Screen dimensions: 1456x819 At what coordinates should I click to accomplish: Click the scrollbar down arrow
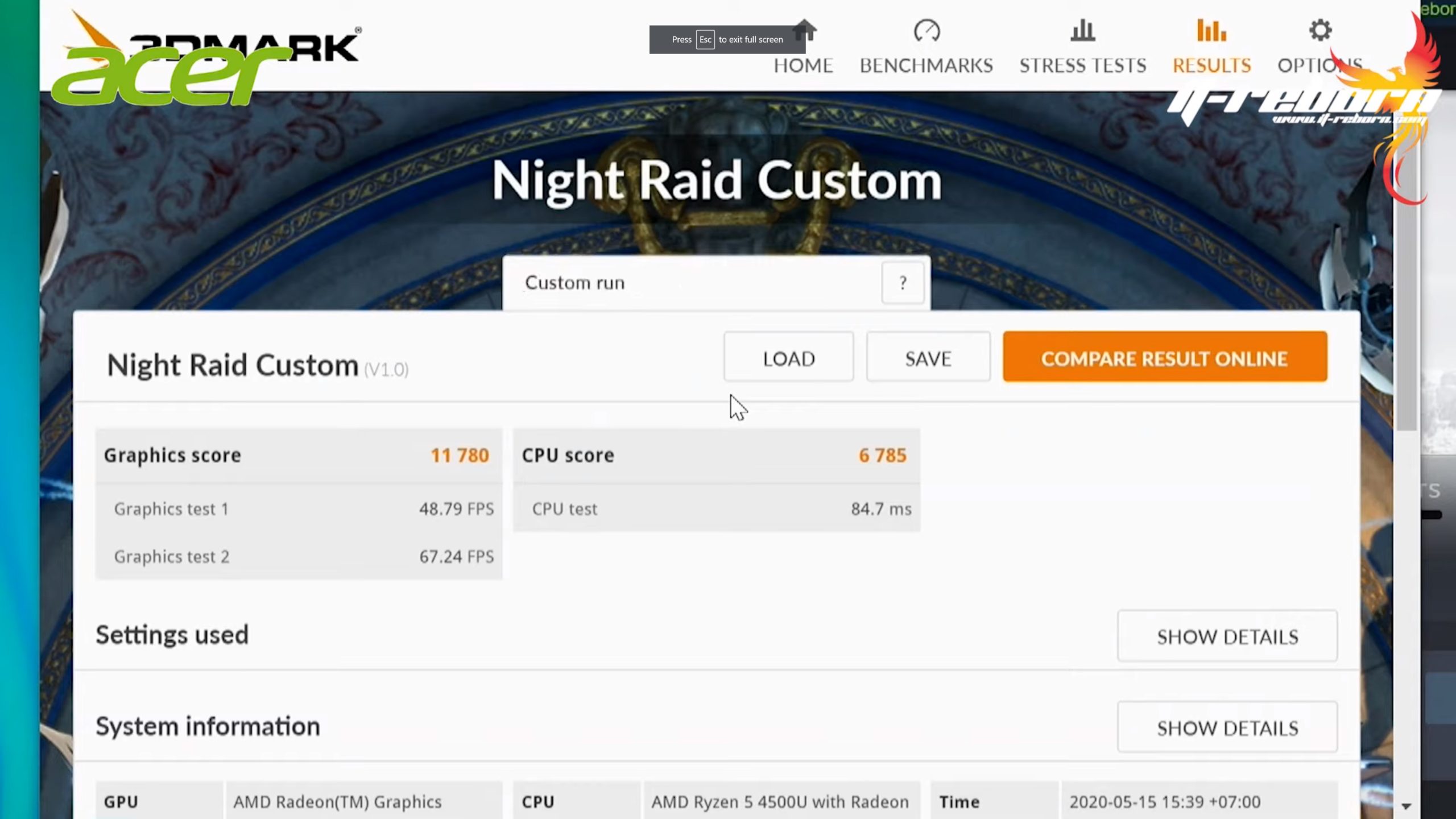tap(1407, 806)
